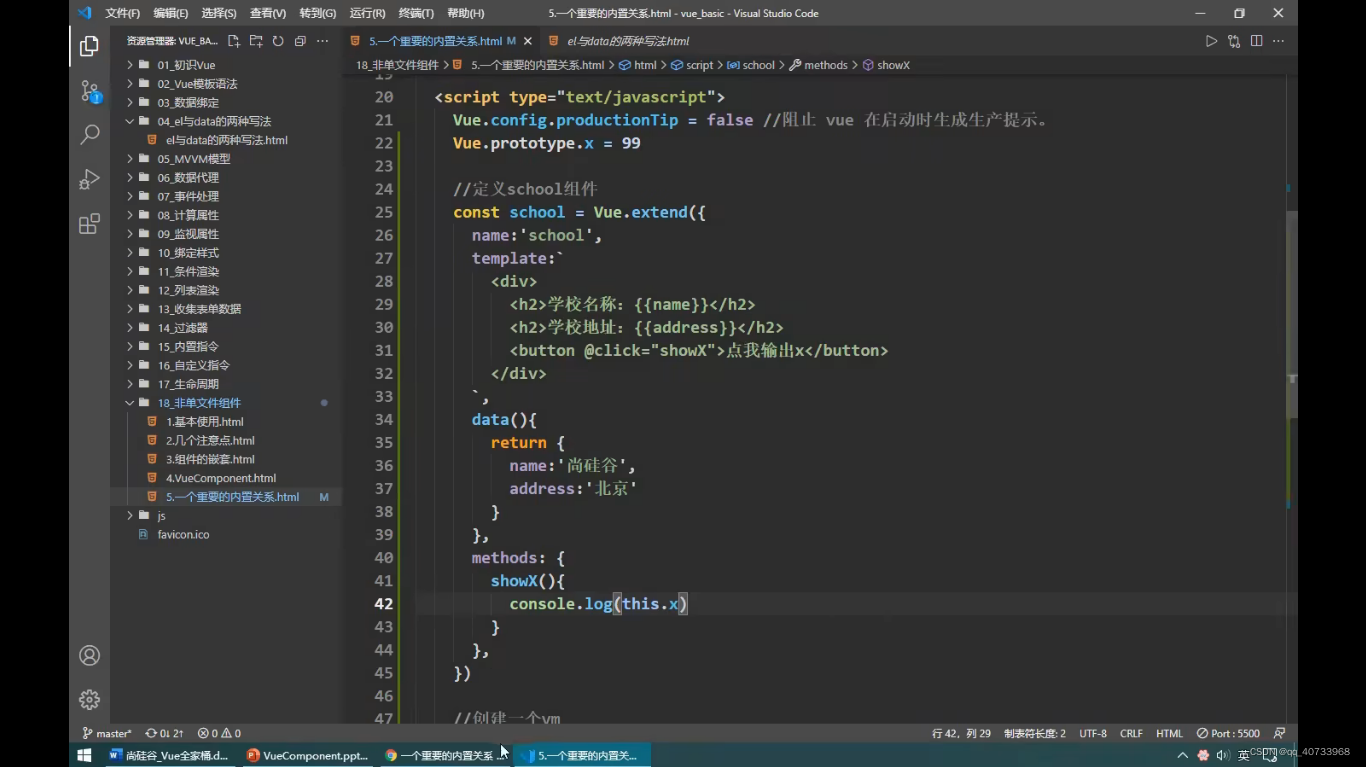
Task: Click 行 42, 列 29 cursor position
Action: [x=961, y=733]
